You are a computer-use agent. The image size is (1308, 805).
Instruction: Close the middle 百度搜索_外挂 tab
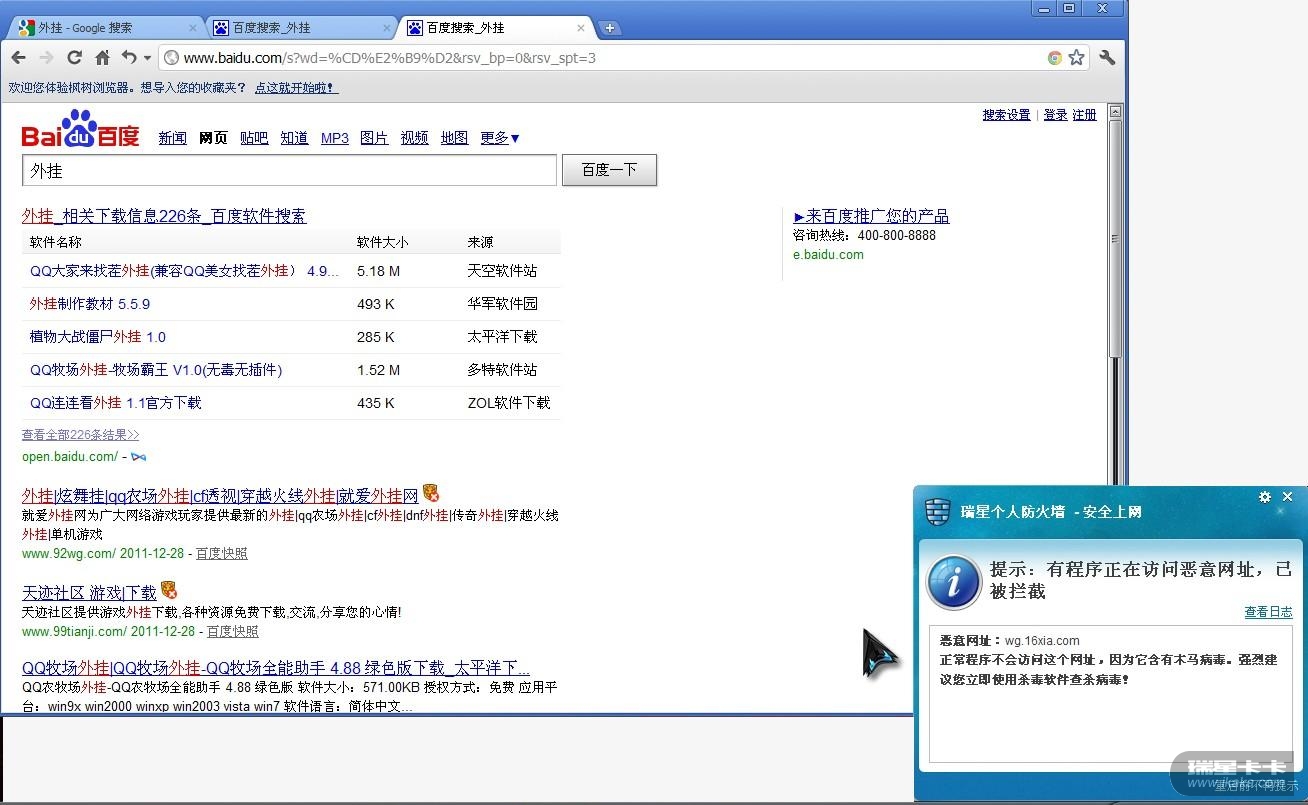click(x=388, y=28)
